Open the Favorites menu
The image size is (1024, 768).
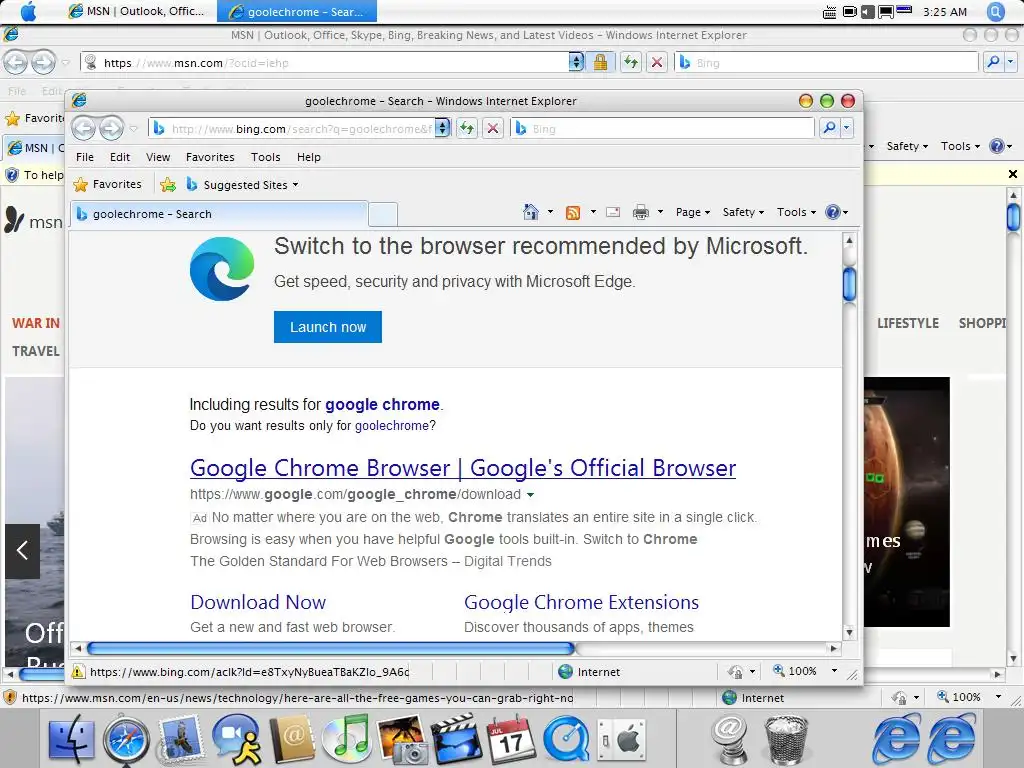210,157
